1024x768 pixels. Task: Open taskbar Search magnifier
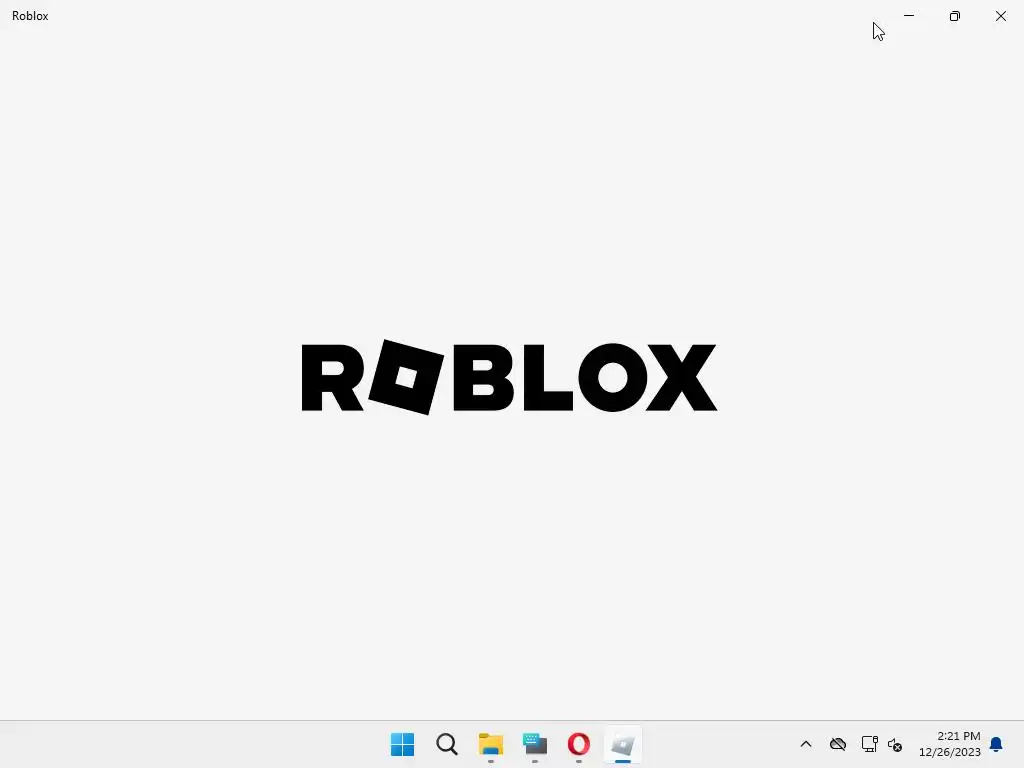pyautogui.click(x=447, y=744)
